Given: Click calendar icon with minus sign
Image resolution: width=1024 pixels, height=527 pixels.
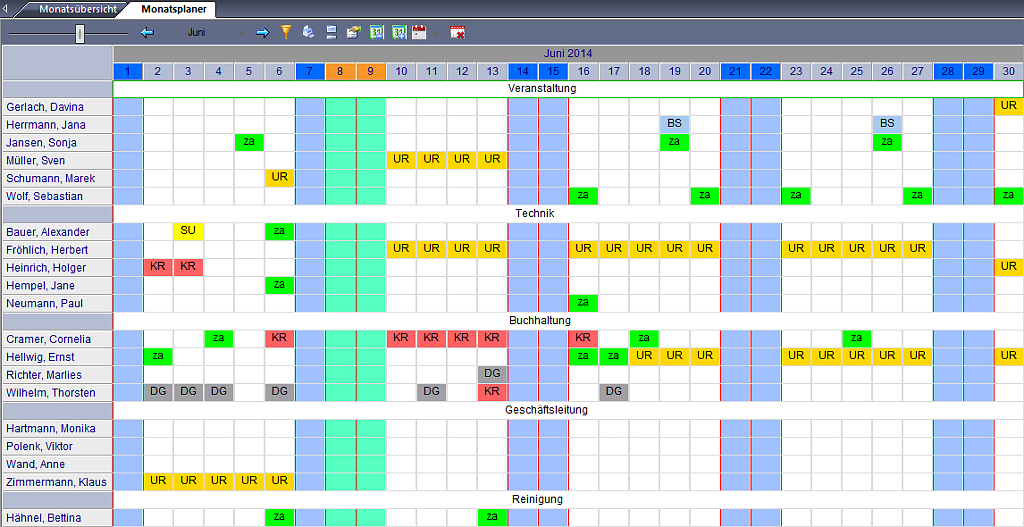Looking at the screenshot, I should coord(377,33).
